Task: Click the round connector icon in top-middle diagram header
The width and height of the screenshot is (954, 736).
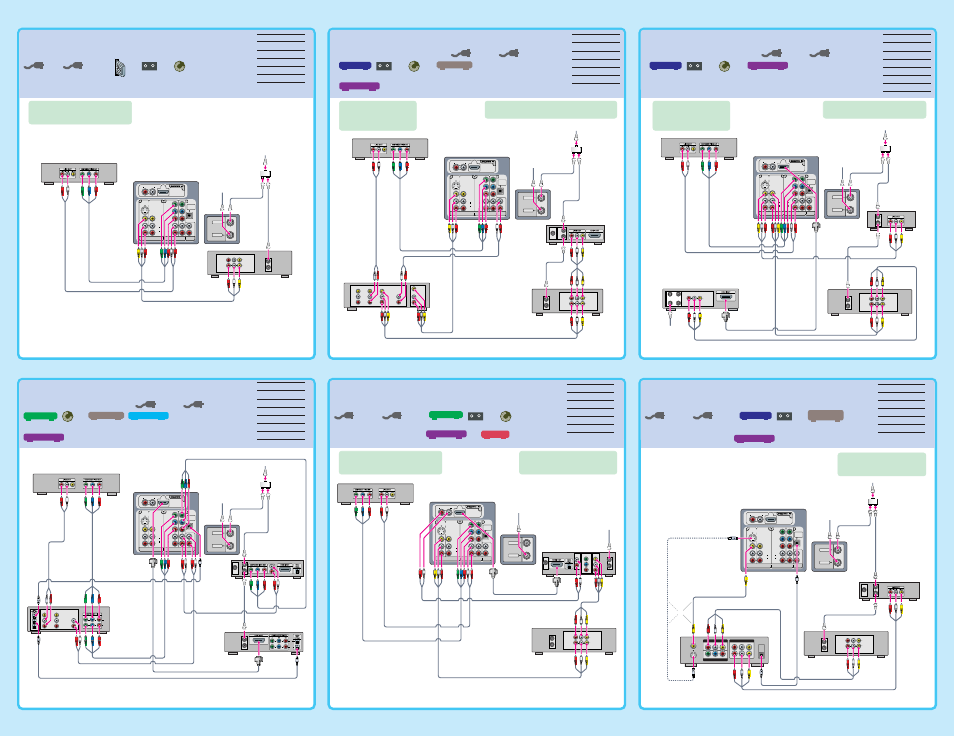Action: pos(414,66)
